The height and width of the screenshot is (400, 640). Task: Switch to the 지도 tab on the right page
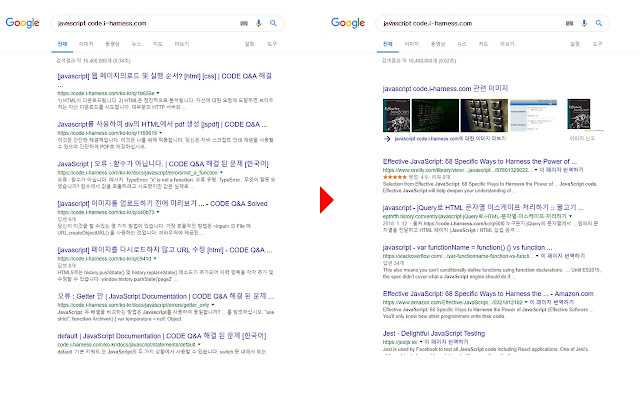point(483,44)
